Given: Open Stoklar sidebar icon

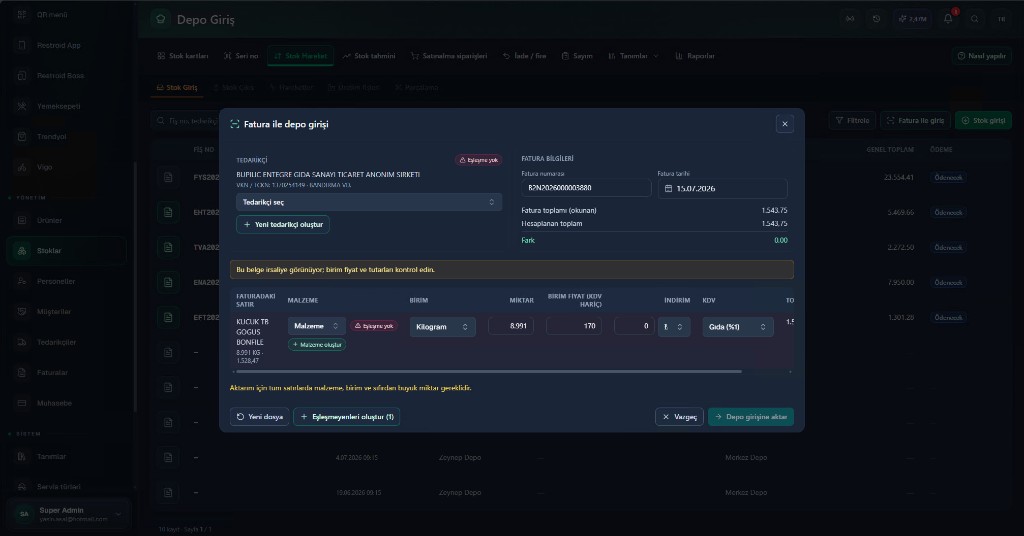Looking at the screenshot, I should (x=22, y=251).
